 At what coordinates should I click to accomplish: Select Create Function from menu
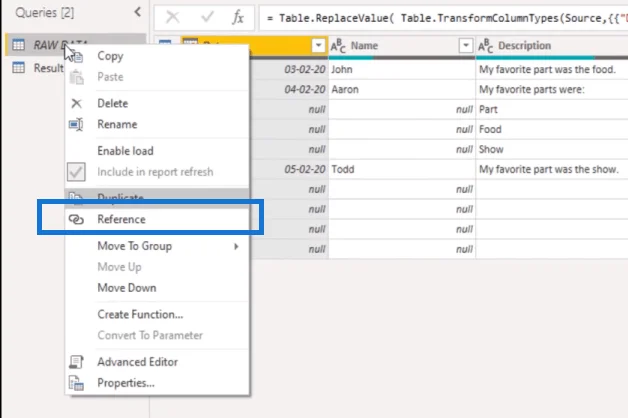140,314
